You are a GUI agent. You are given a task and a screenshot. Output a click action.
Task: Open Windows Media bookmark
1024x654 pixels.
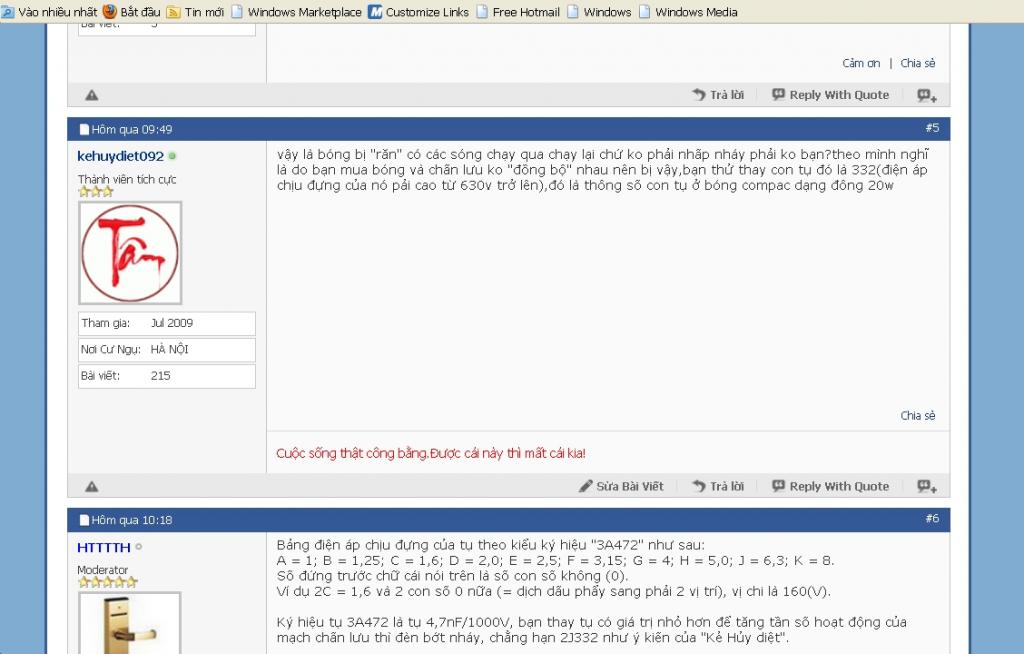688,12
